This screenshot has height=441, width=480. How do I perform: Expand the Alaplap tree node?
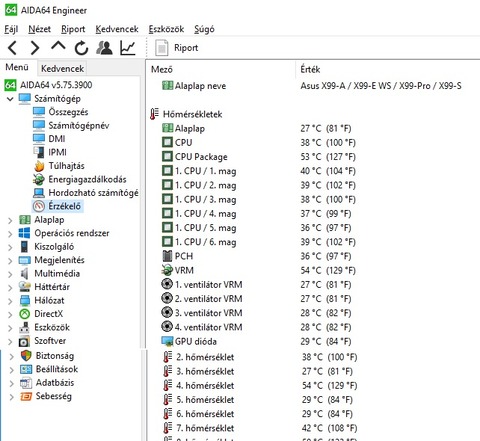coord(10,220)
